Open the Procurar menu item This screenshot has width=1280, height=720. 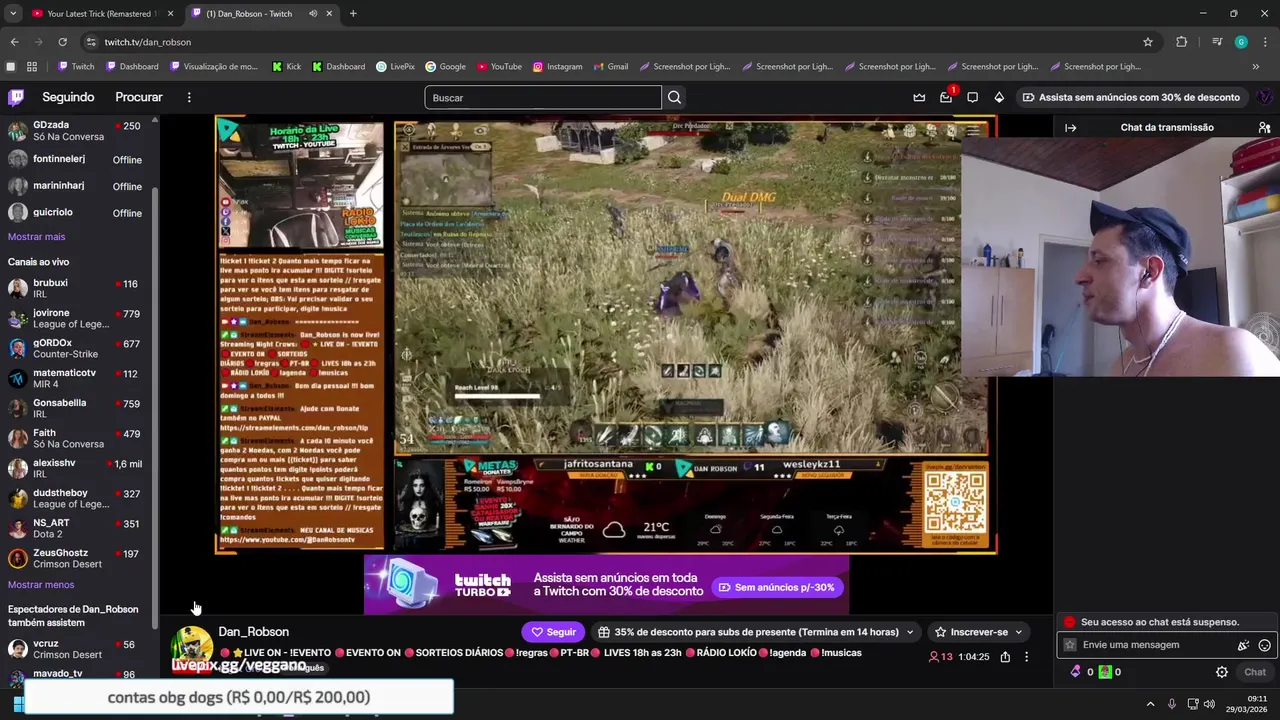click(x=139, y=97)
